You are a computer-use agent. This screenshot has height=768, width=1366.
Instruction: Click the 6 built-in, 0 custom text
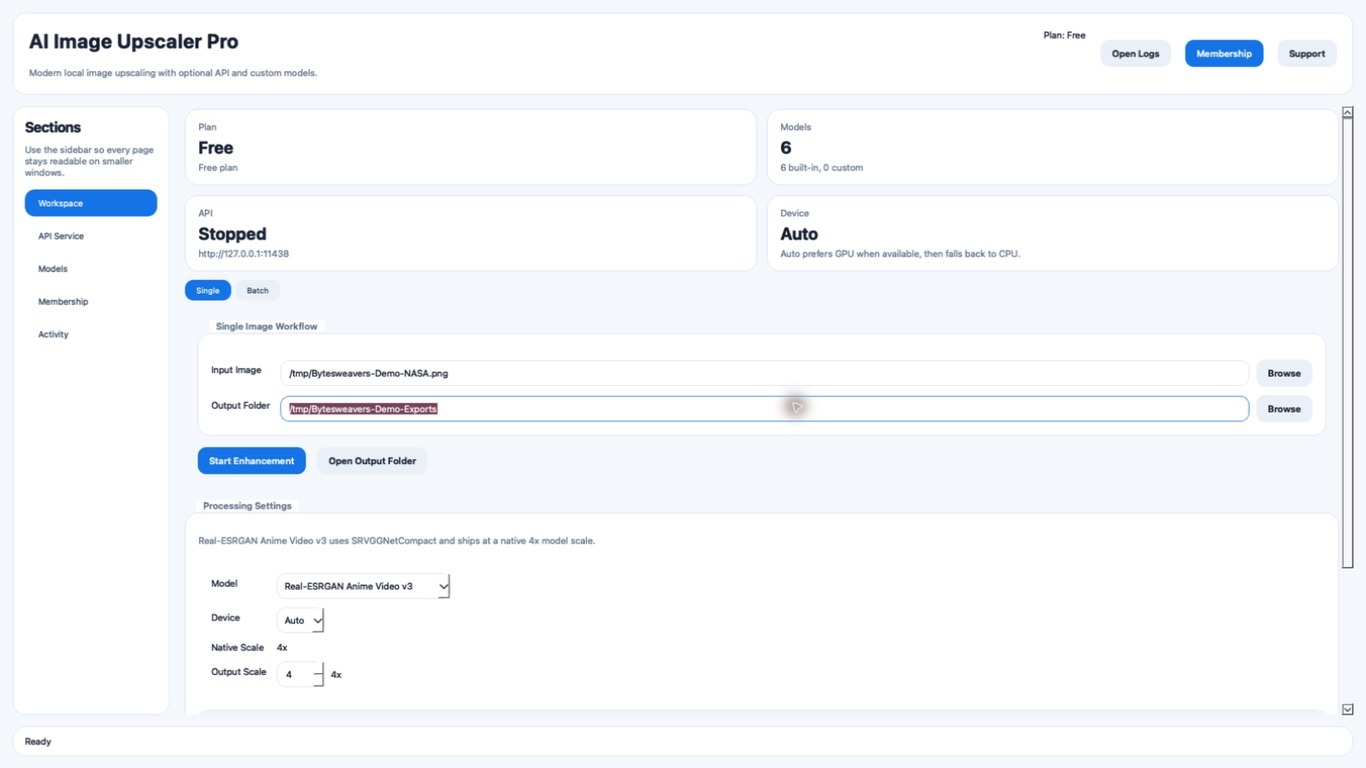coord(821,168)
